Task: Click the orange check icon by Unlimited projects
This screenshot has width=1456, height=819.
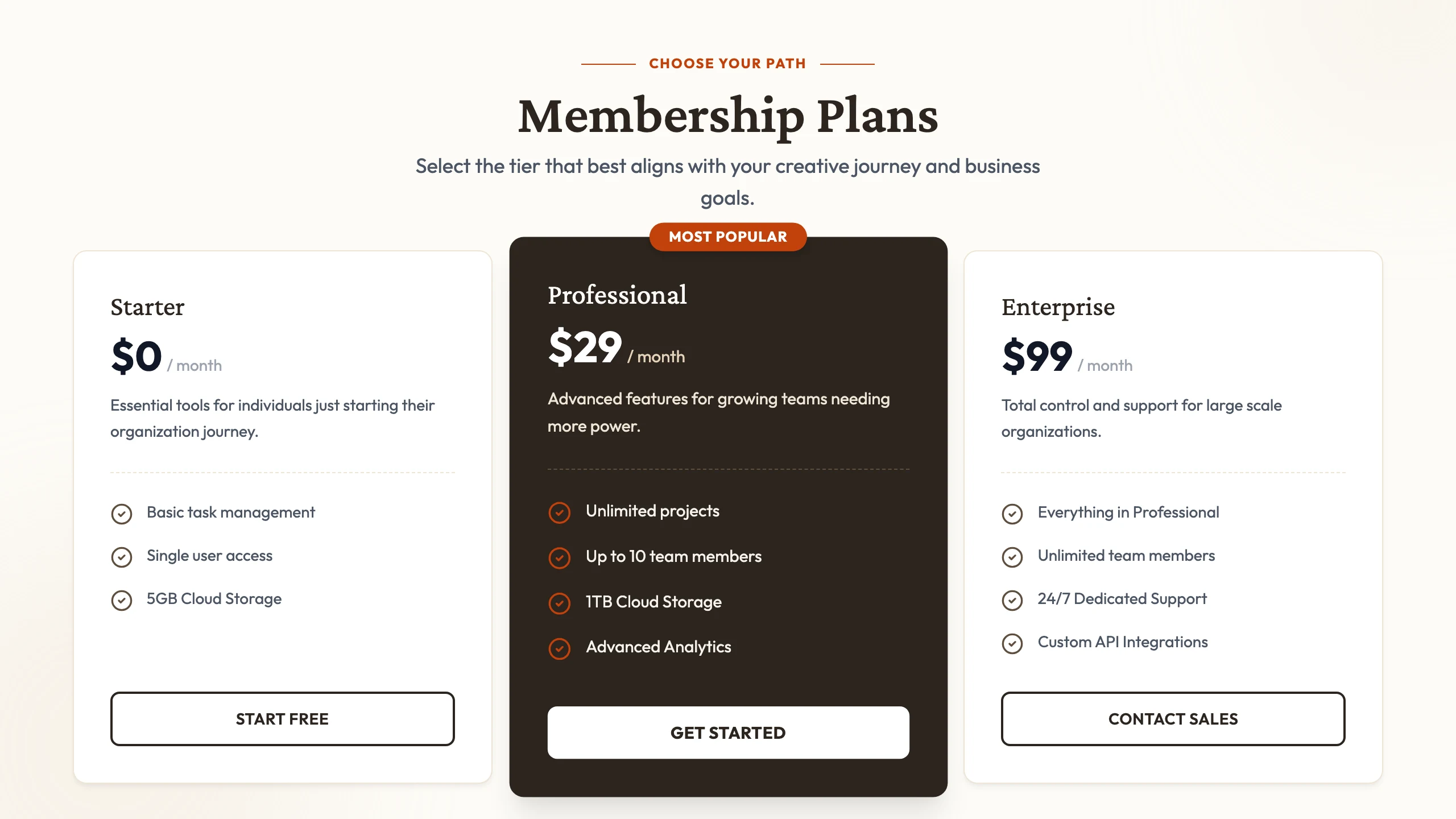Action: tap(559, 512)
